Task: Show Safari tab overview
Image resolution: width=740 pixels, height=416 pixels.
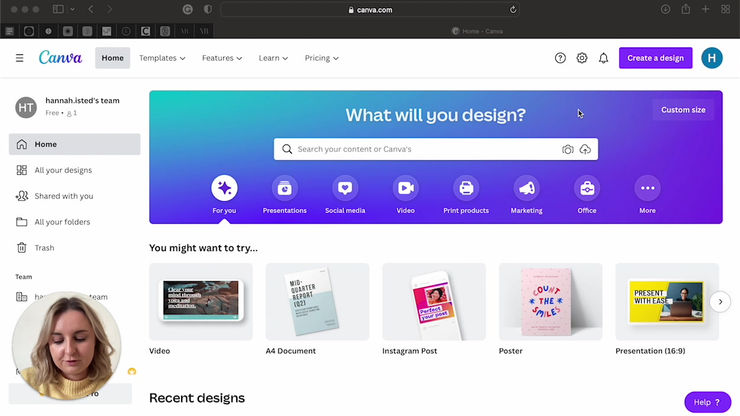Action: pos(726,9)
